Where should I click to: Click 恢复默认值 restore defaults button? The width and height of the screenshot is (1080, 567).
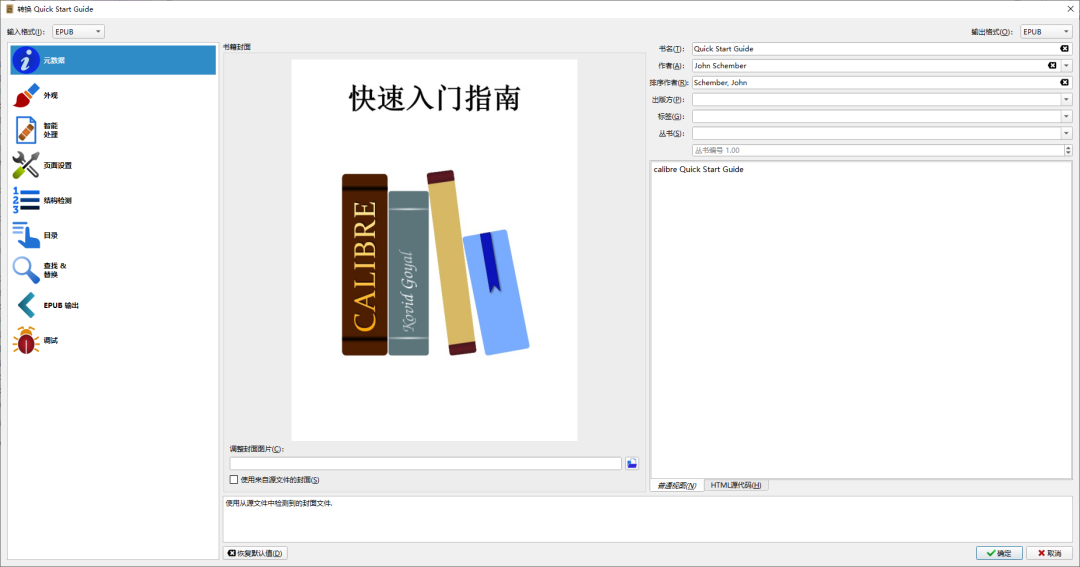[x=255, y=553]
